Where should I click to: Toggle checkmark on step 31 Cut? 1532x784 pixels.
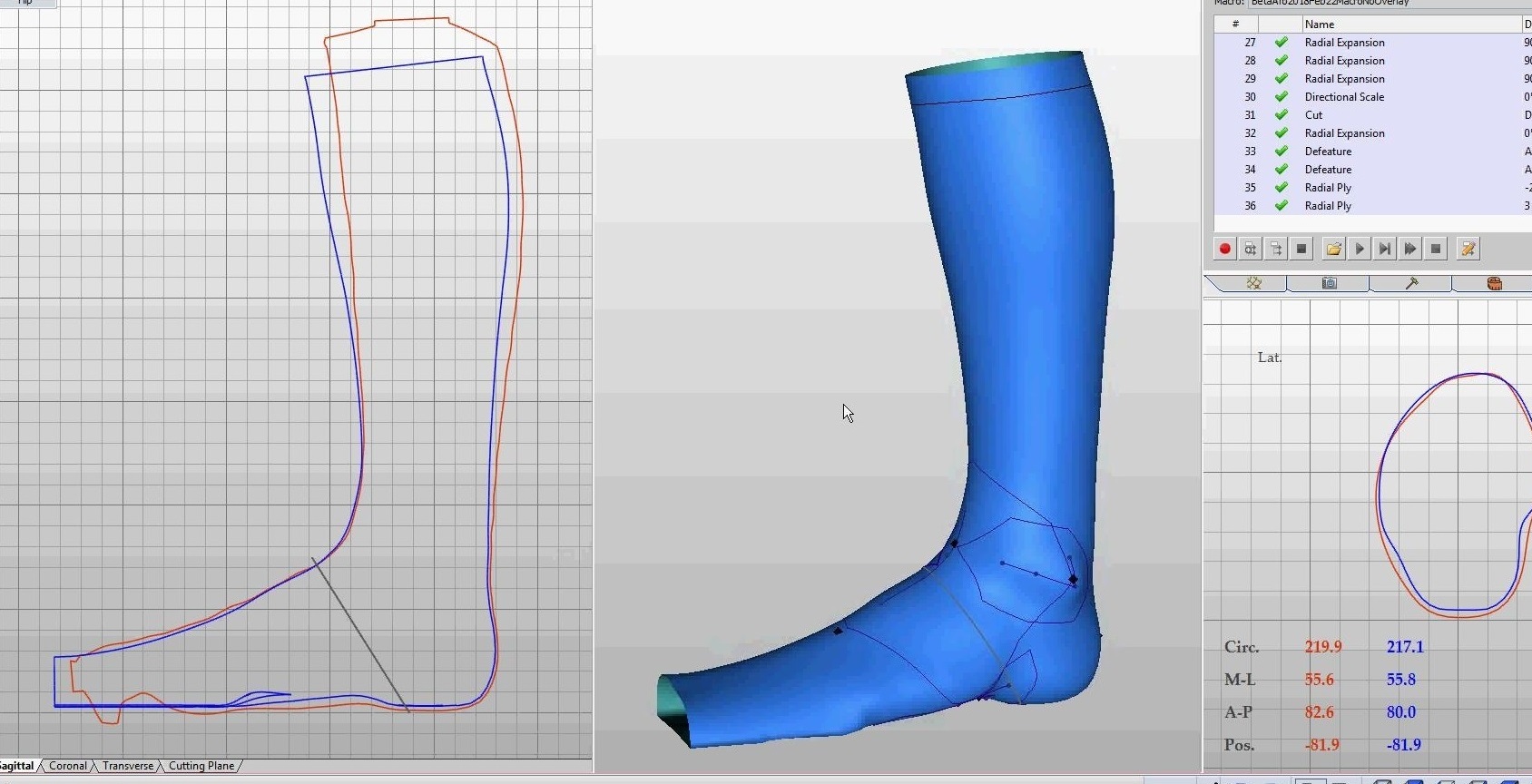point(1281,115)
